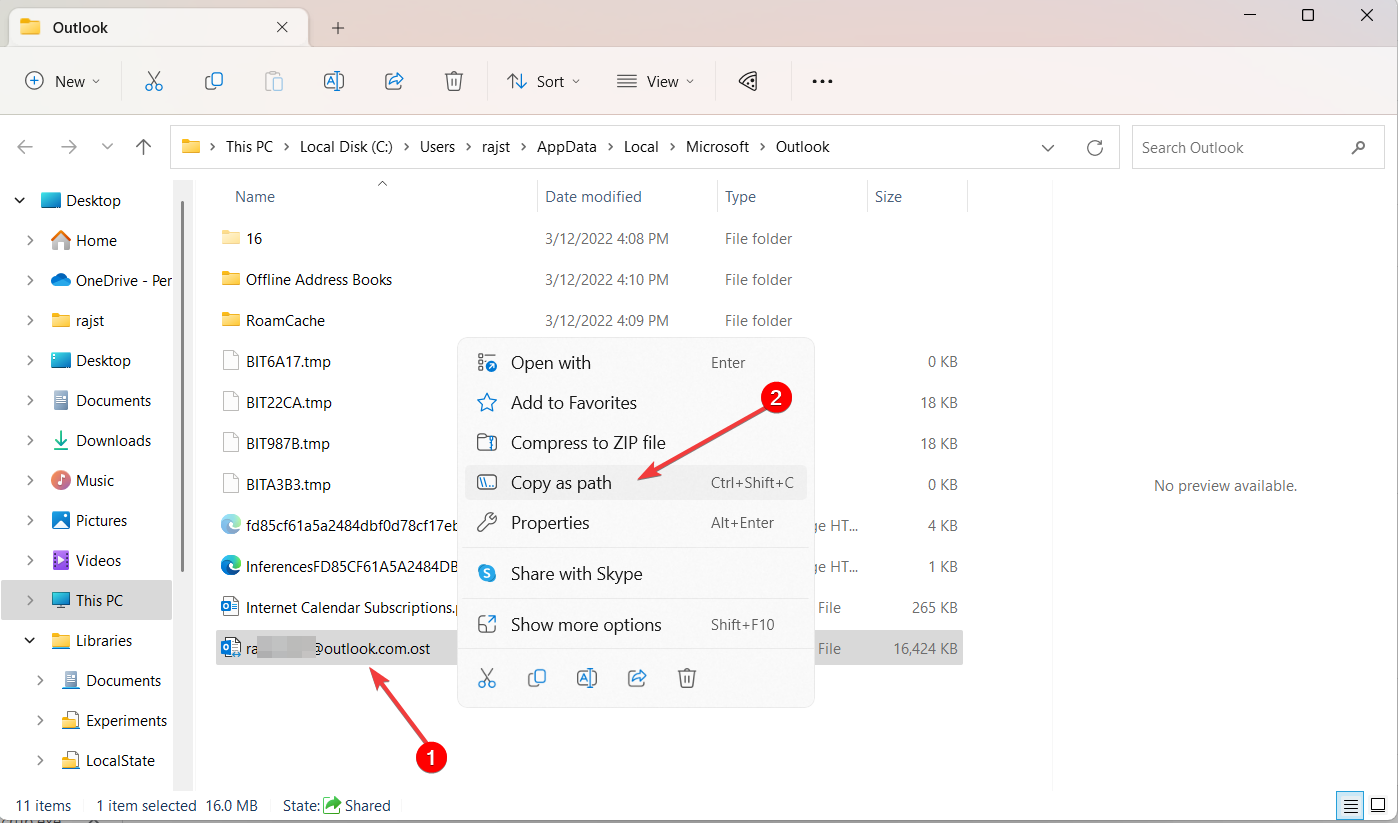Select the outlook.com.ost file

337,648
